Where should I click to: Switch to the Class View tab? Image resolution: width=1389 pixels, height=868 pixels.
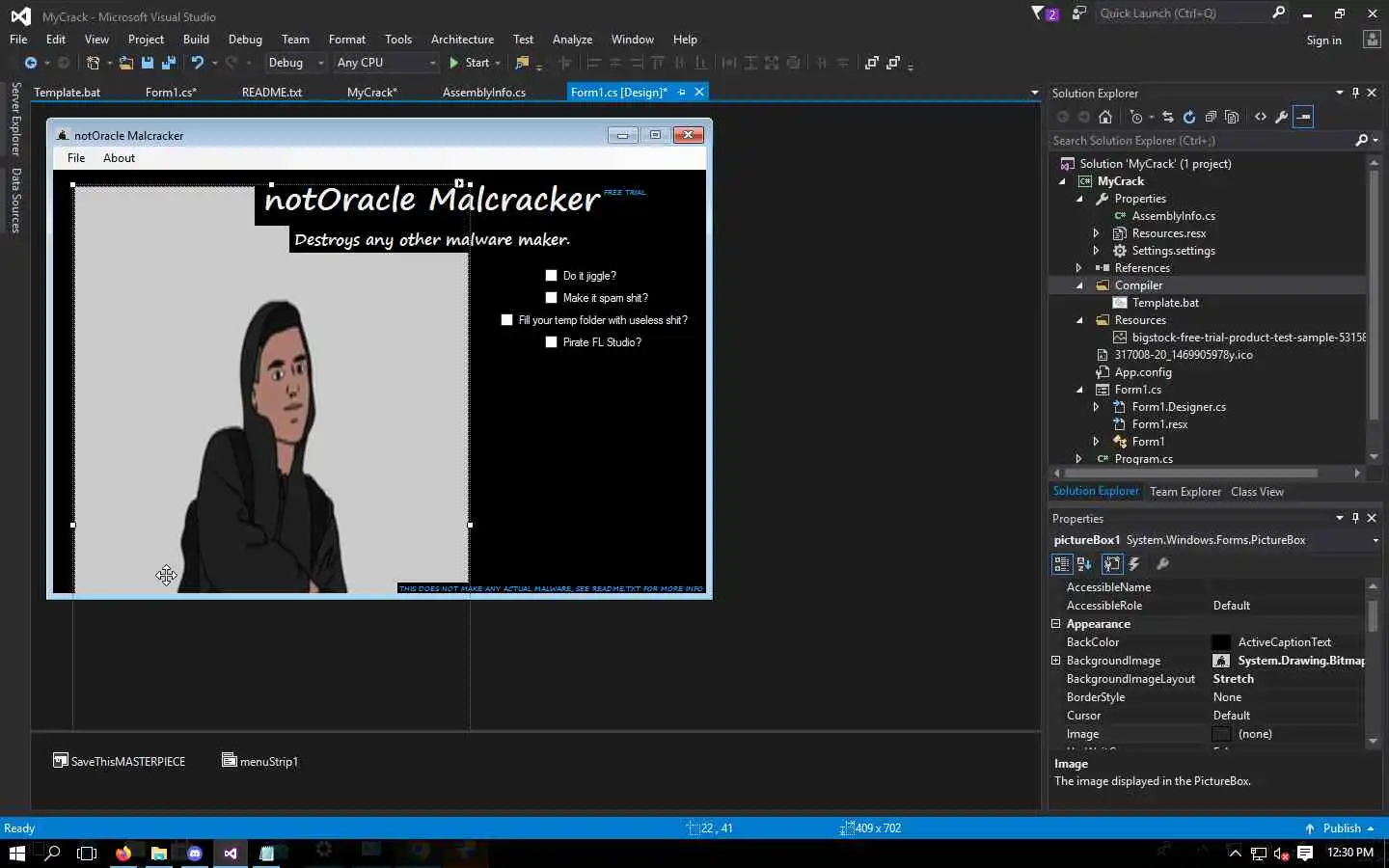click(1257, 492)
